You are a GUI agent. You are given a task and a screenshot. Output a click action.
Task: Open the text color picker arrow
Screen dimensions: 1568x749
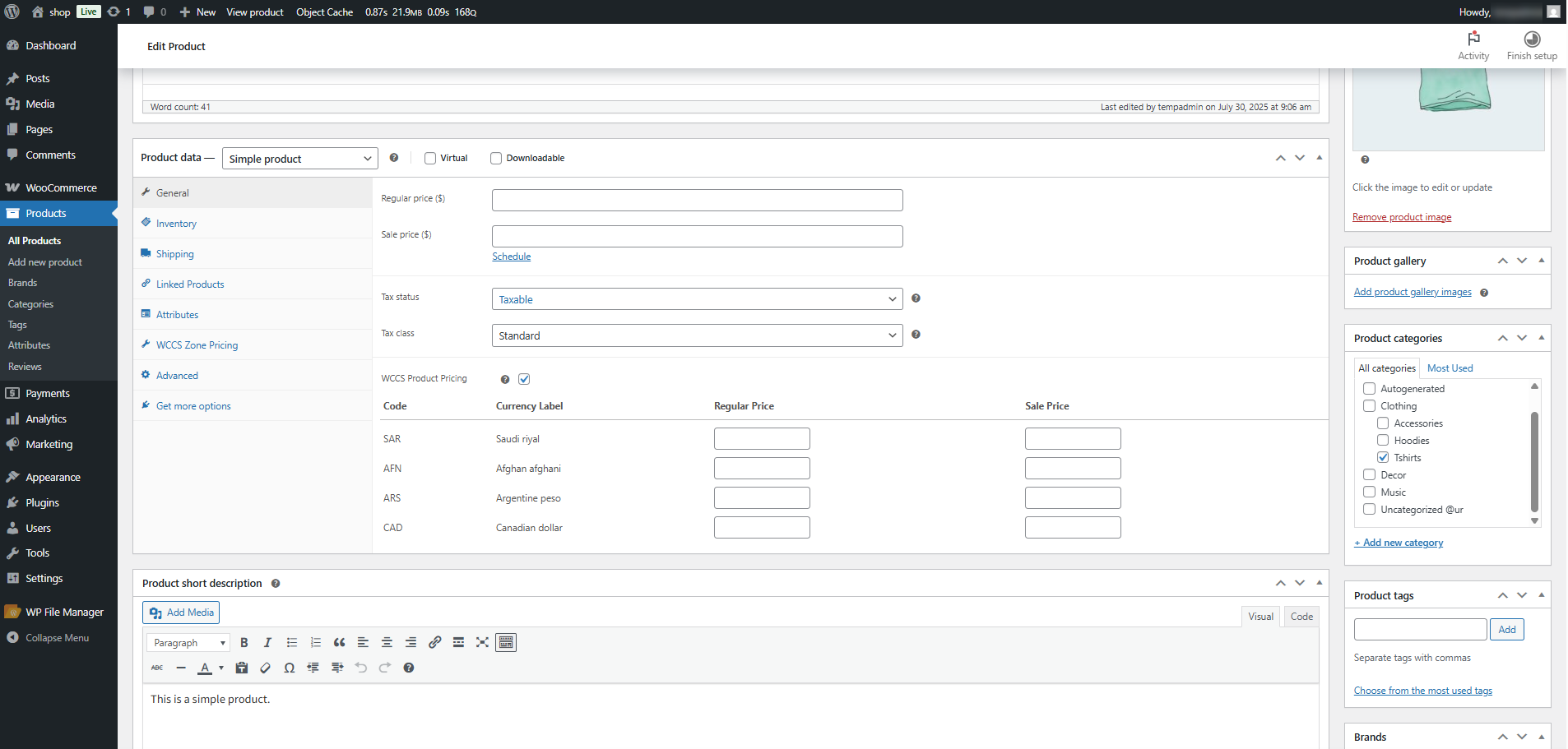pos(221,668)
